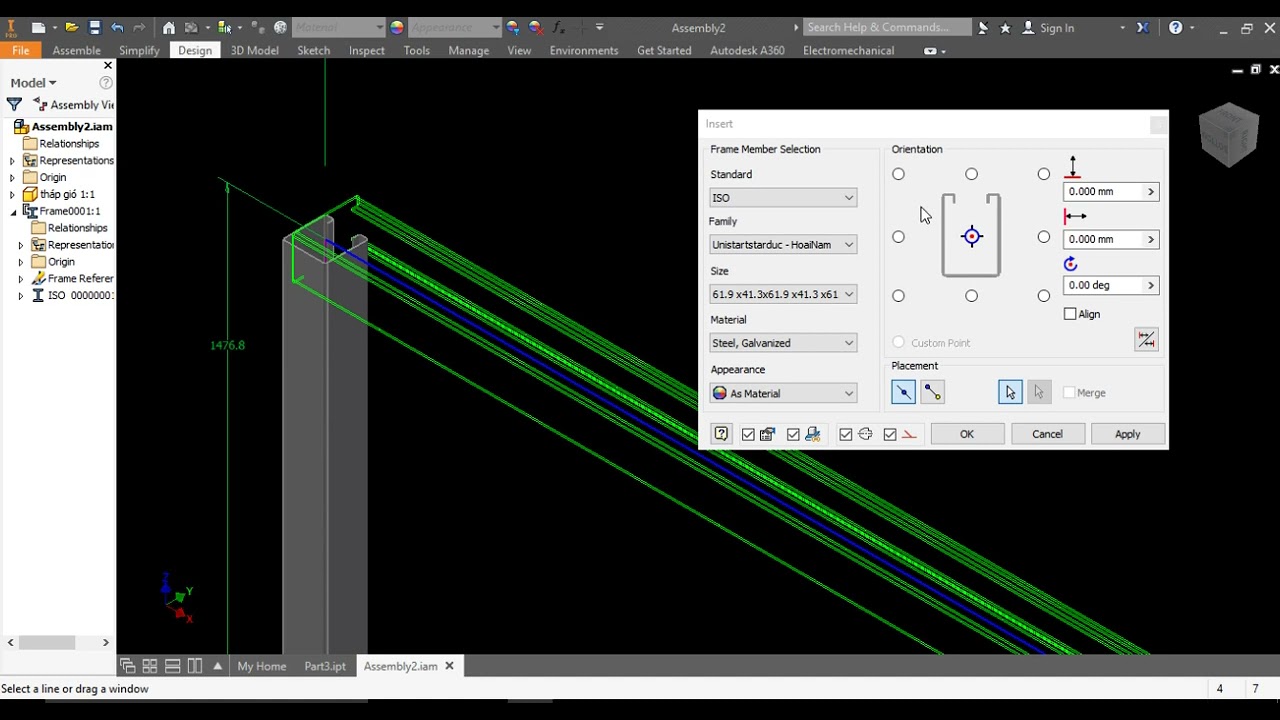
Task: Open the Model browser dropdown
Action: (33, 83)
